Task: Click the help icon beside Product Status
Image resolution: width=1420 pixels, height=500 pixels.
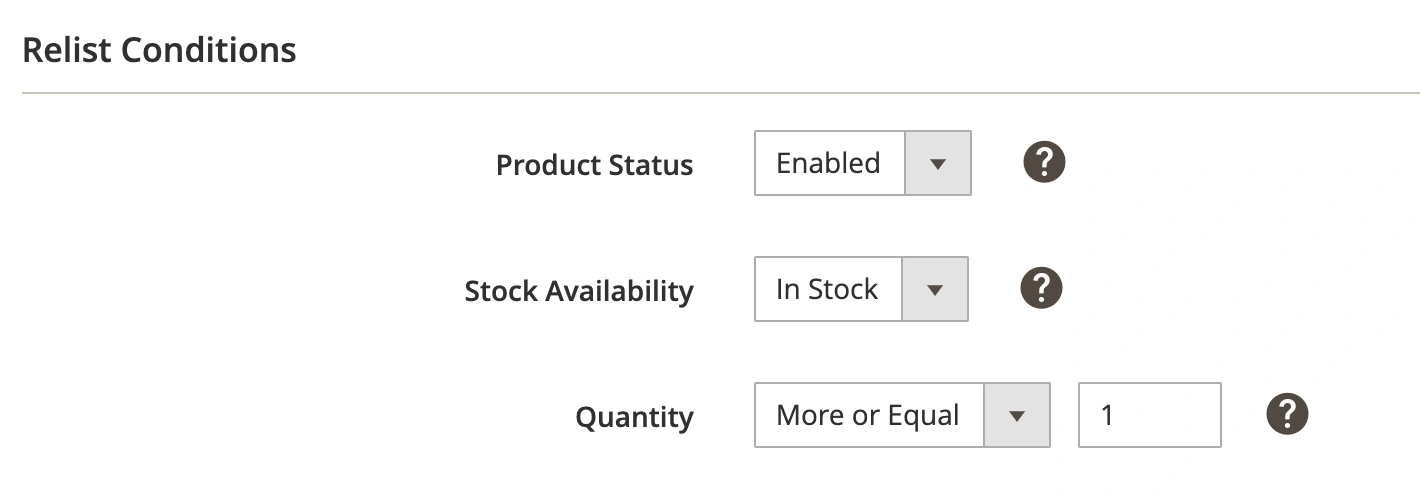Action: [1044, 162]
